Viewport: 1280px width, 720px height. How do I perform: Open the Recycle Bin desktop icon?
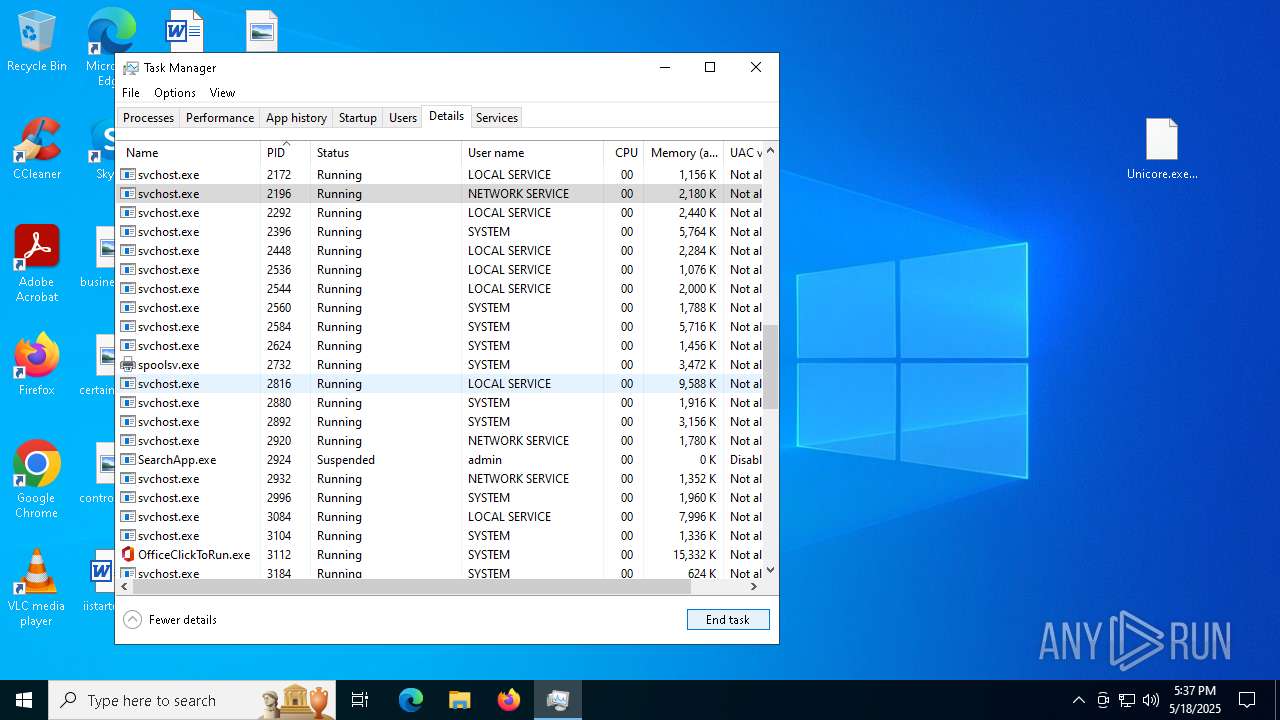click(37, 42)
